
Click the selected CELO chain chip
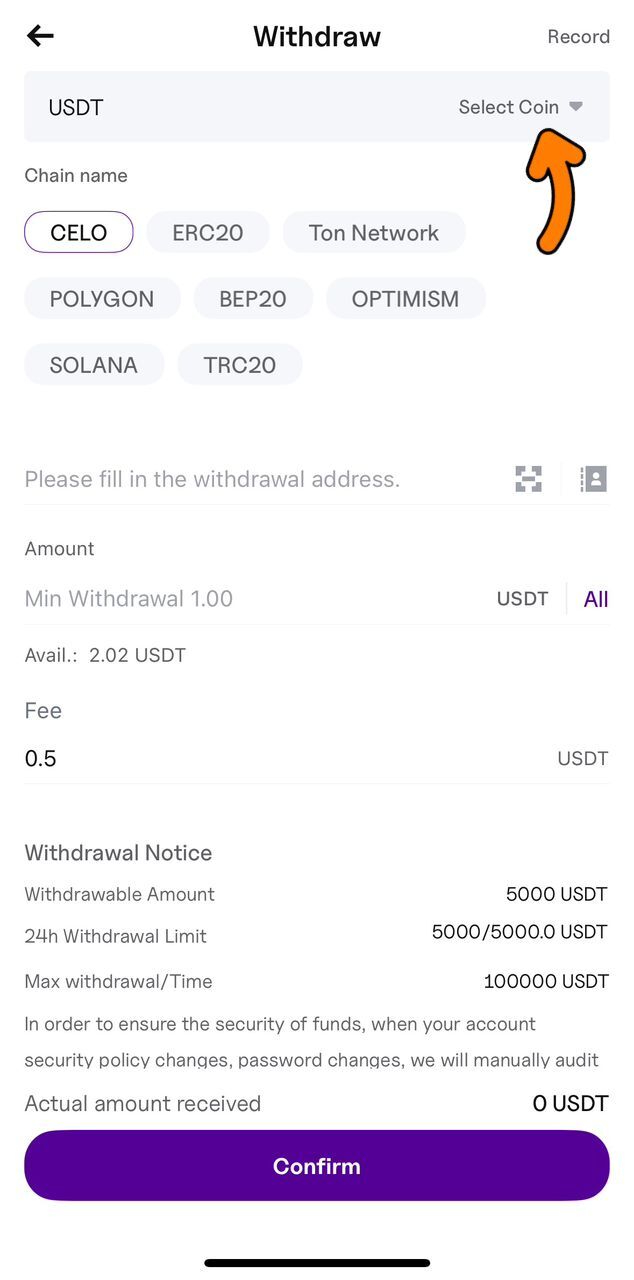(x=78, y=232)
